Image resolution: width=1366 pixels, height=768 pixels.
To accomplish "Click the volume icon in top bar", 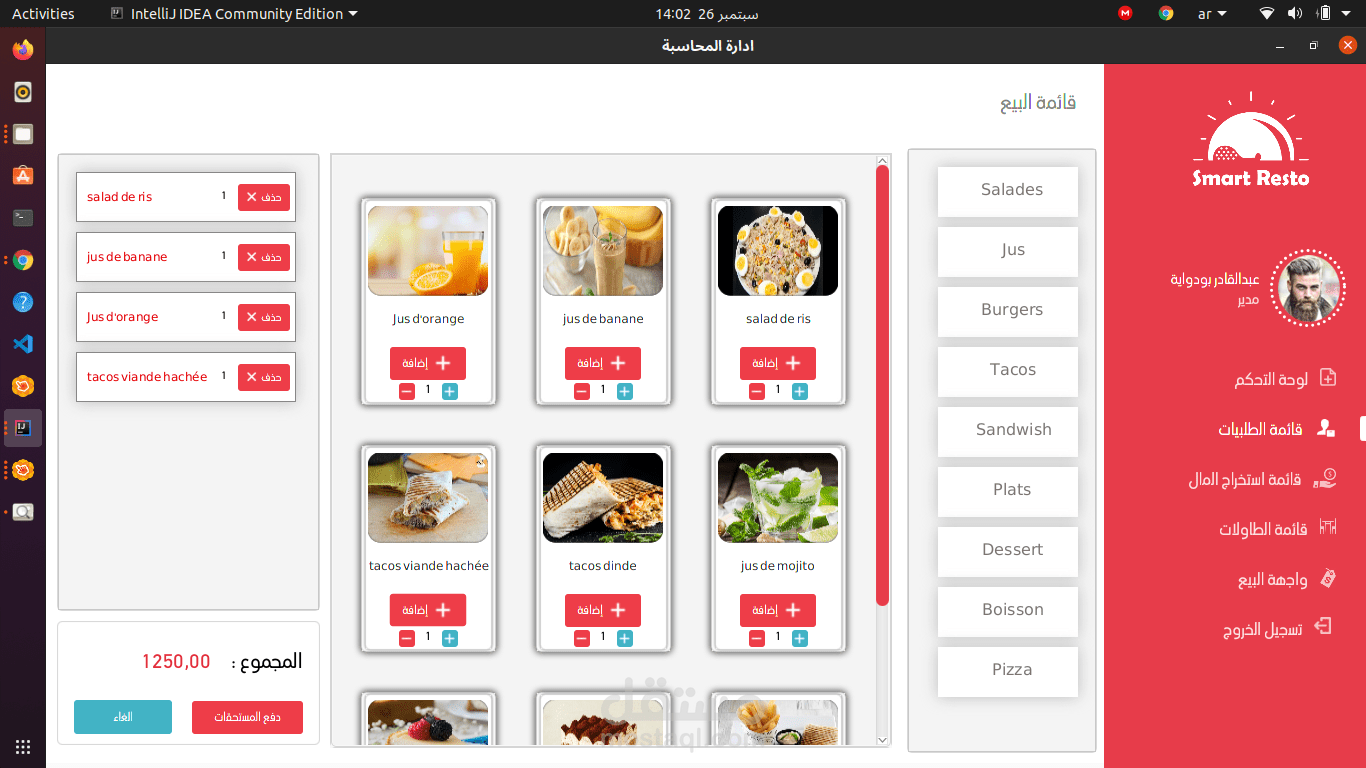I will point(1295,14).
